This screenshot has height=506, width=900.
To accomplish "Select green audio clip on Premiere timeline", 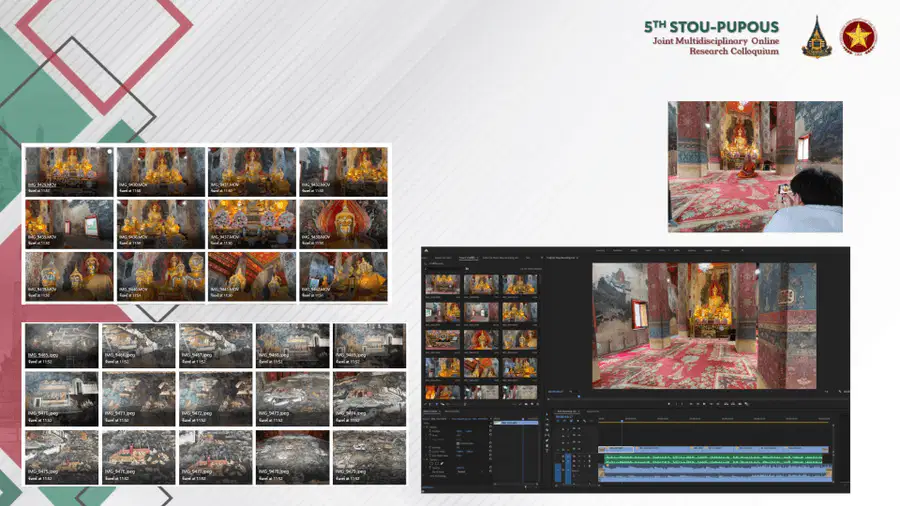I will pos(712,460).
